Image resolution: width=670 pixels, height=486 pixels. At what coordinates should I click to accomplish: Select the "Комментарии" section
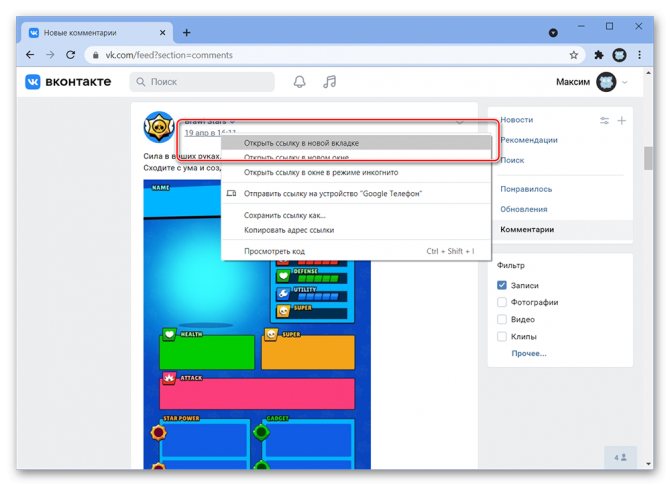pos(561,230)
